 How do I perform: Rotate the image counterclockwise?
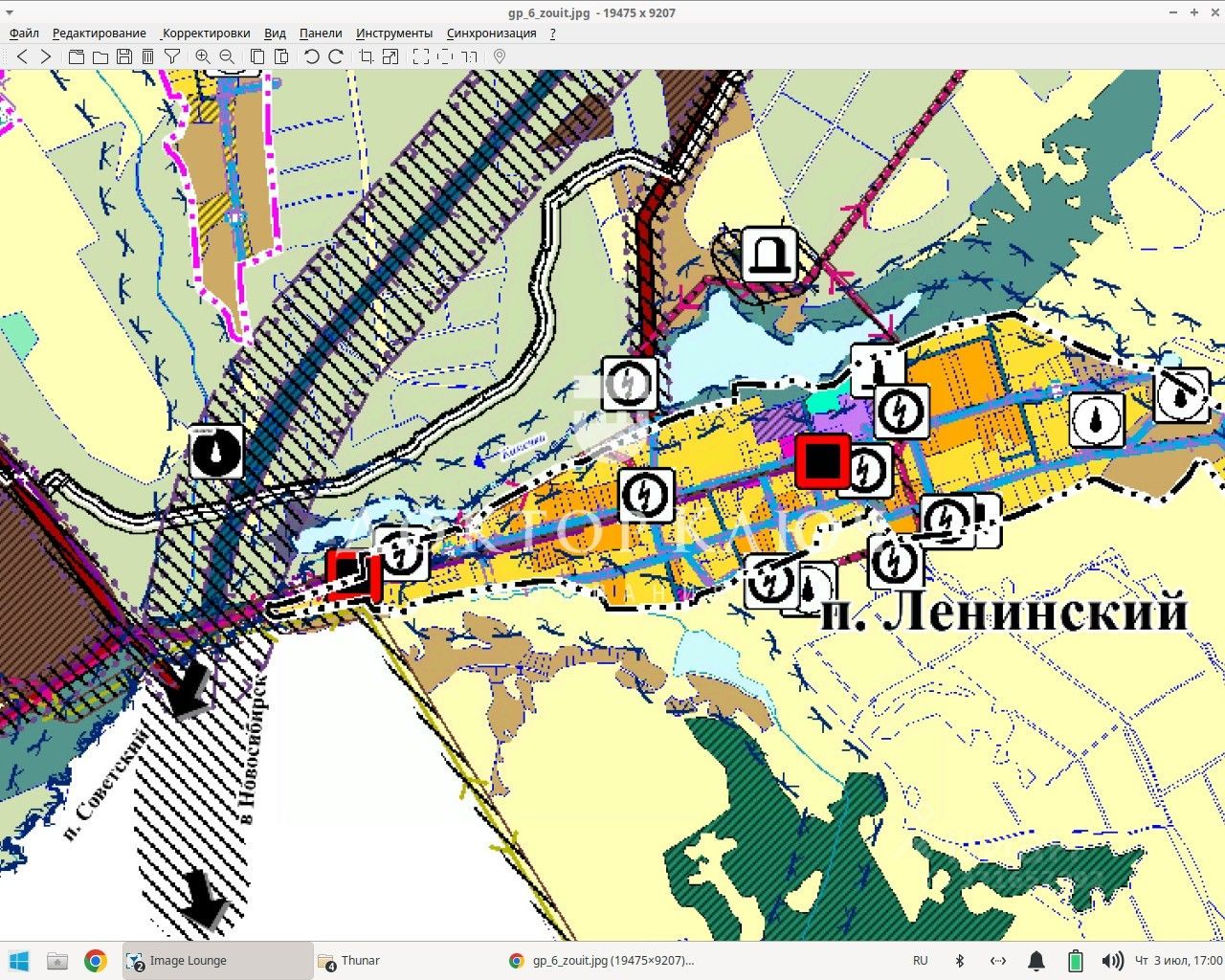(312, 56)
